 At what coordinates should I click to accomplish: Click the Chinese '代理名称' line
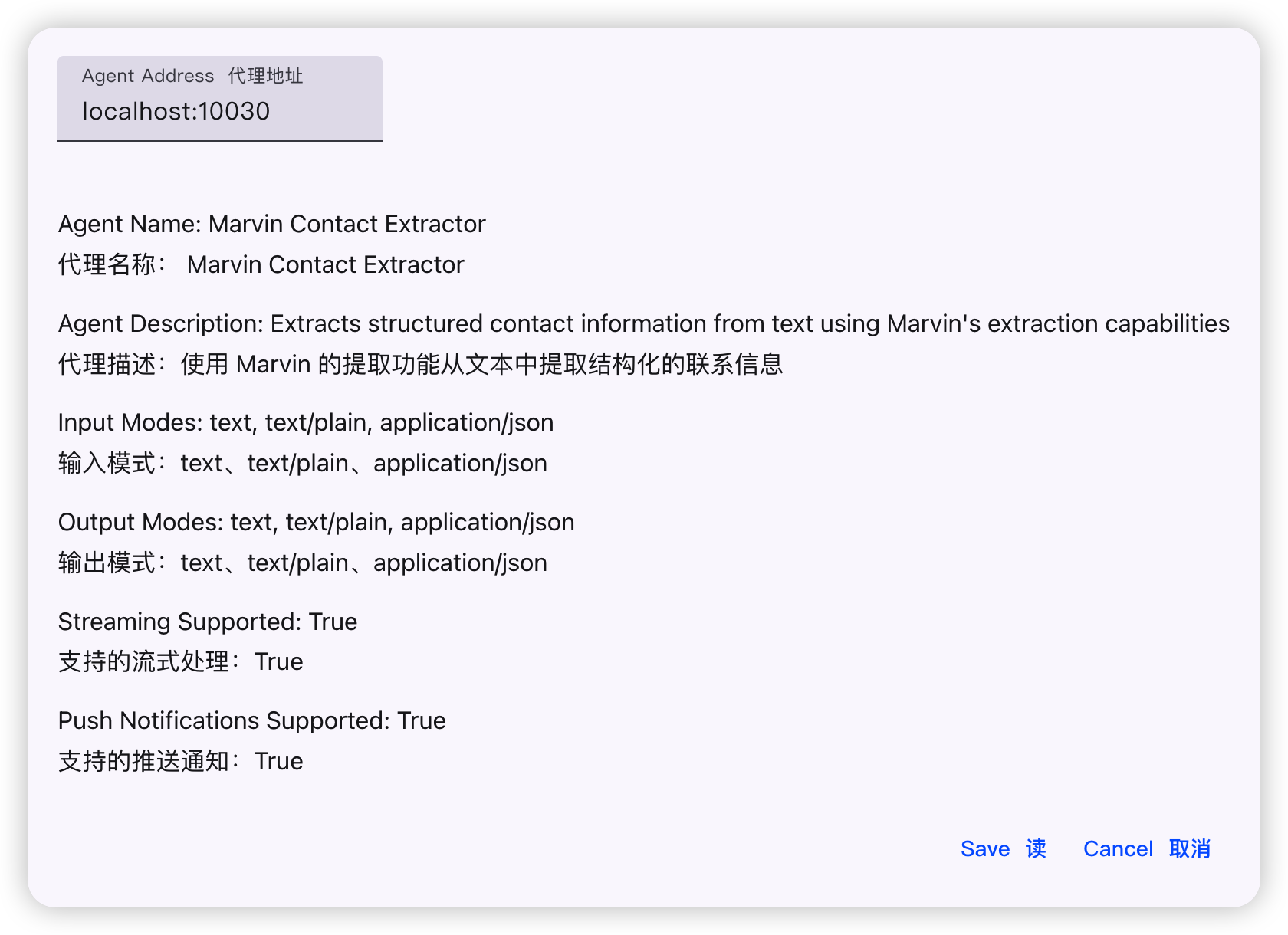(261, 264)
